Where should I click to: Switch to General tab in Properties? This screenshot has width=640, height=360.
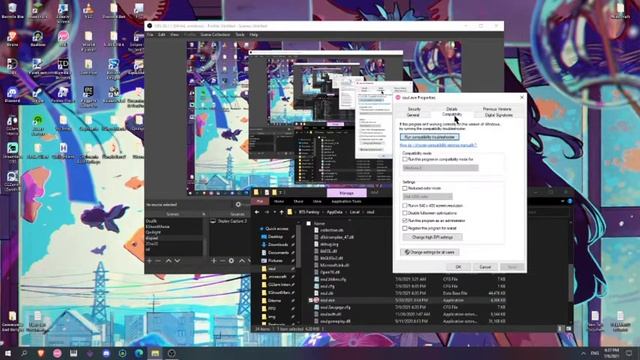point(413,115)
